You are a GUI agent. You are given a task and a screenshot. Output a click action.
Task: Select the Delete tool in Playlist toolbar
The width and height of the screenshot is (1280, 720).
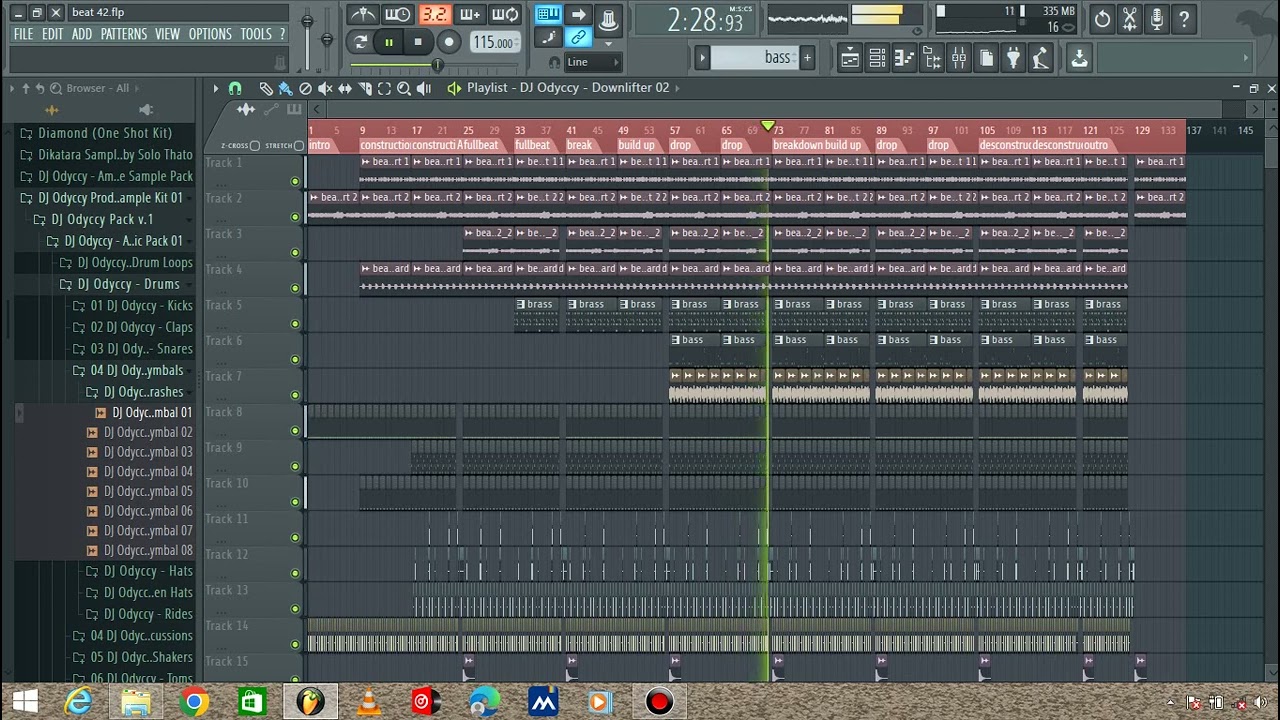pyautogui.click(x=305, y=88)
